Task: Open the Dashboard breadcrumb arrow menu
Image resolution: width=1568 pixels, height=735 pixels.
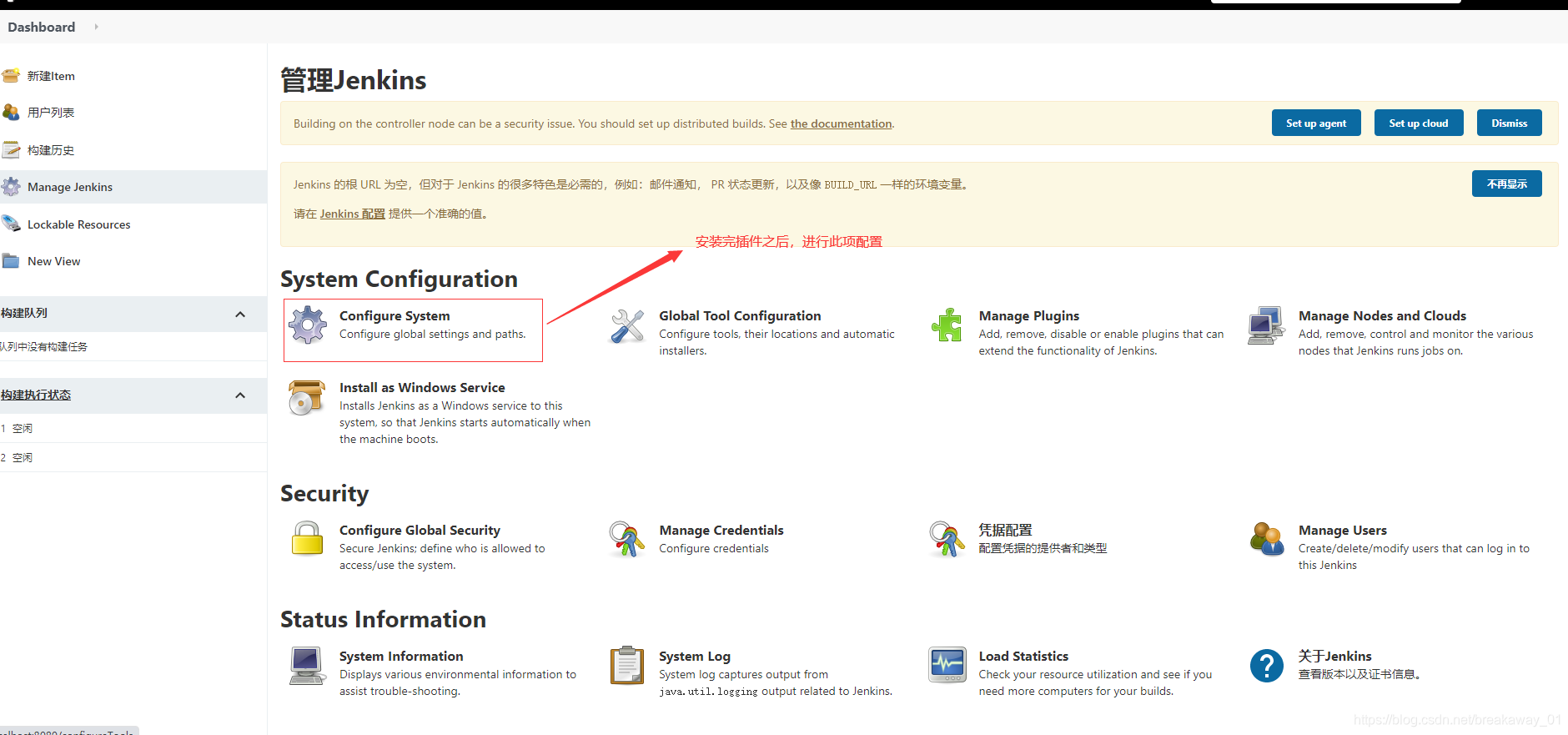Action: click(x=97, y=27)
